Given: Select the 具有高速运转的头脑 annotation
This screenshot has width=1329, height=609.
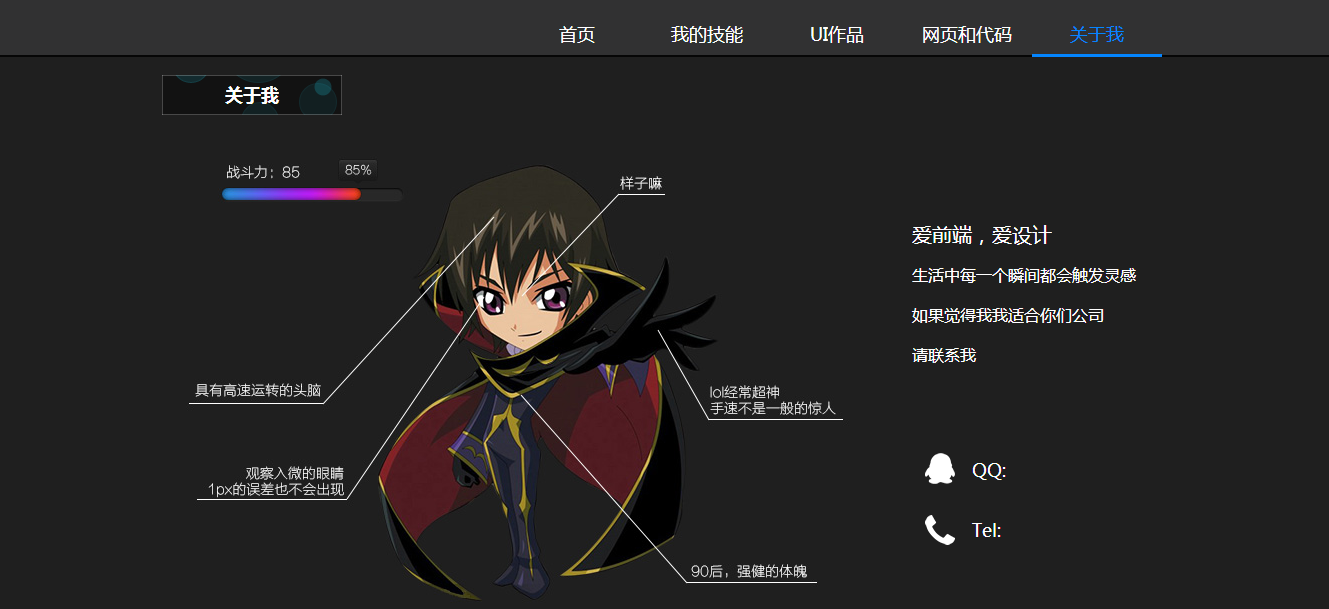Looking at the screenshot, I should point(258,390).
